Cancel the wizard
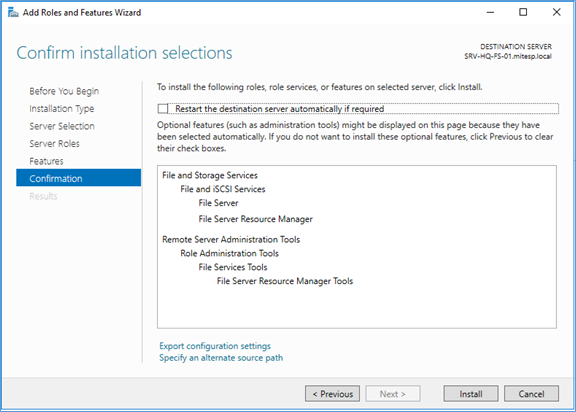Image resolution: width=576 pixels, height=412 pixels. [532, 394]
